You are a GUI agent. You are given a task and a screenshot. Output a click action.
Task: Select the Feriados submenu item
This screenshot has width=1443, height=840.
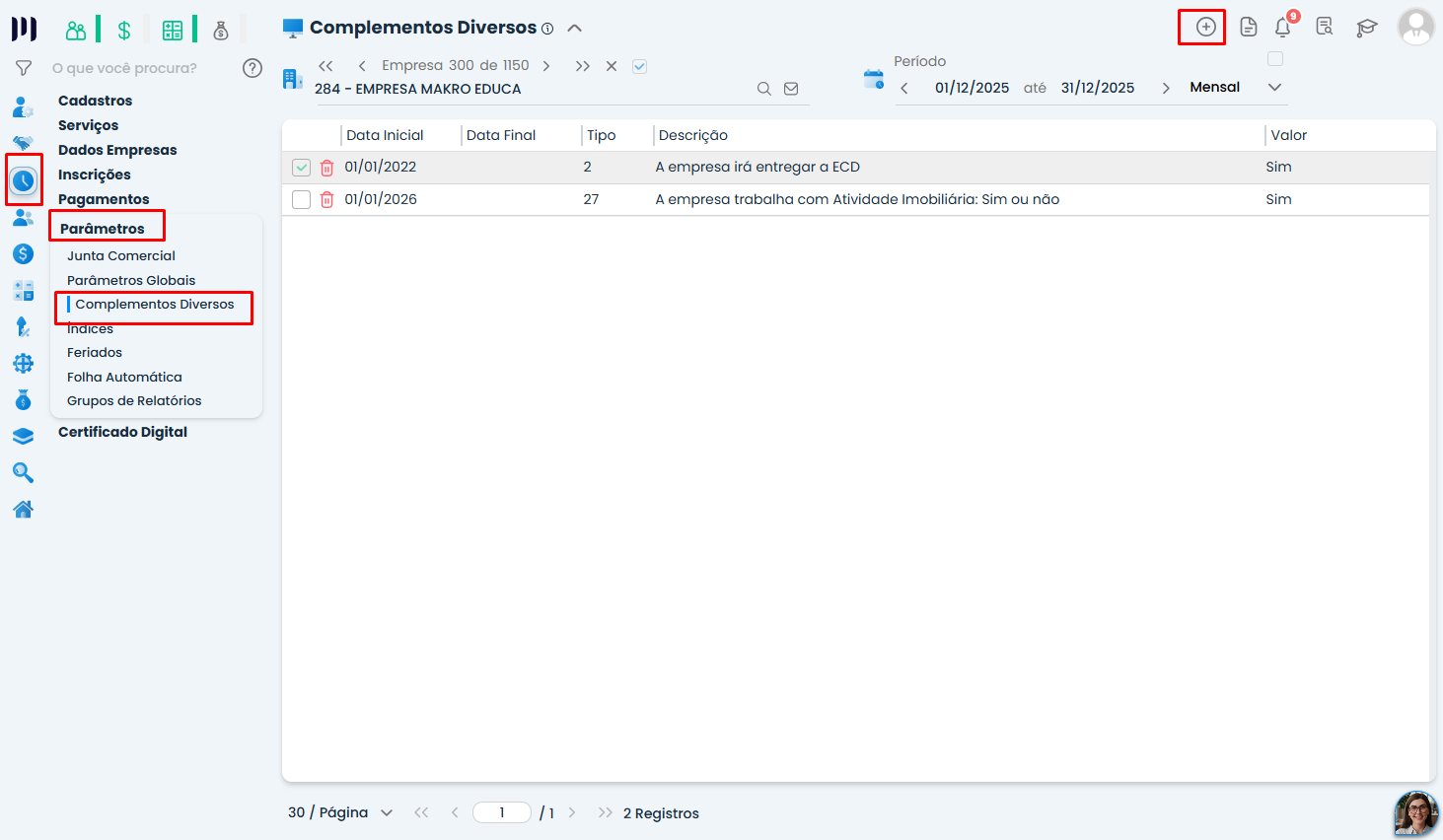(95, 353)
